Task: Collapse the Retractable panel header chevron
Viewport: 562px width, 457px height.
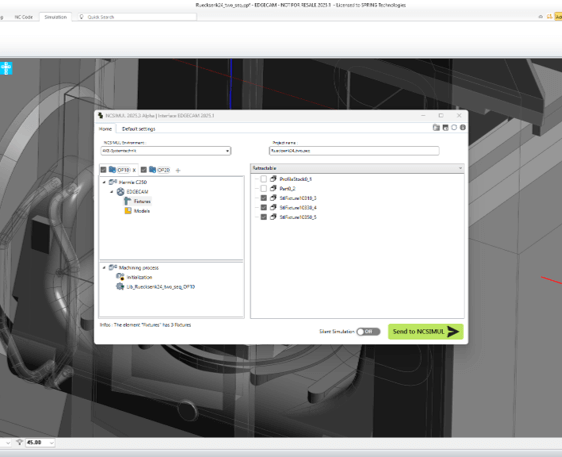Action: pyautogui.click(x=461, y=168)
